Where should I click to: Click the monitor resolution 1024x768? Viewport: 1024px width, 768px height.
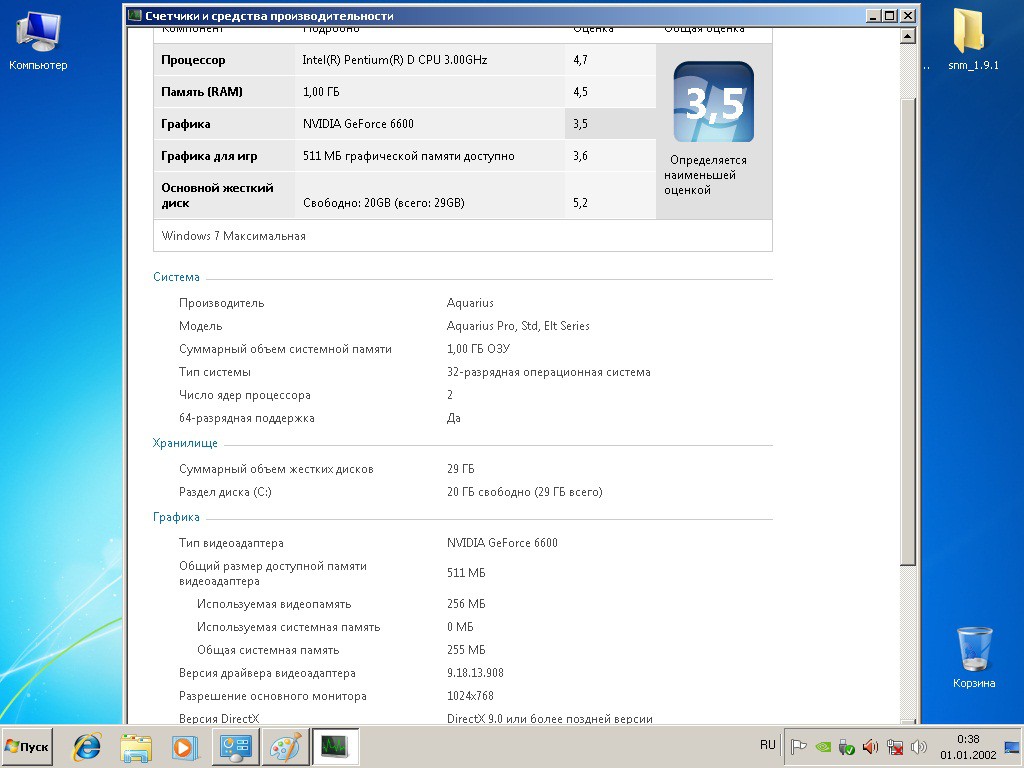470,696
